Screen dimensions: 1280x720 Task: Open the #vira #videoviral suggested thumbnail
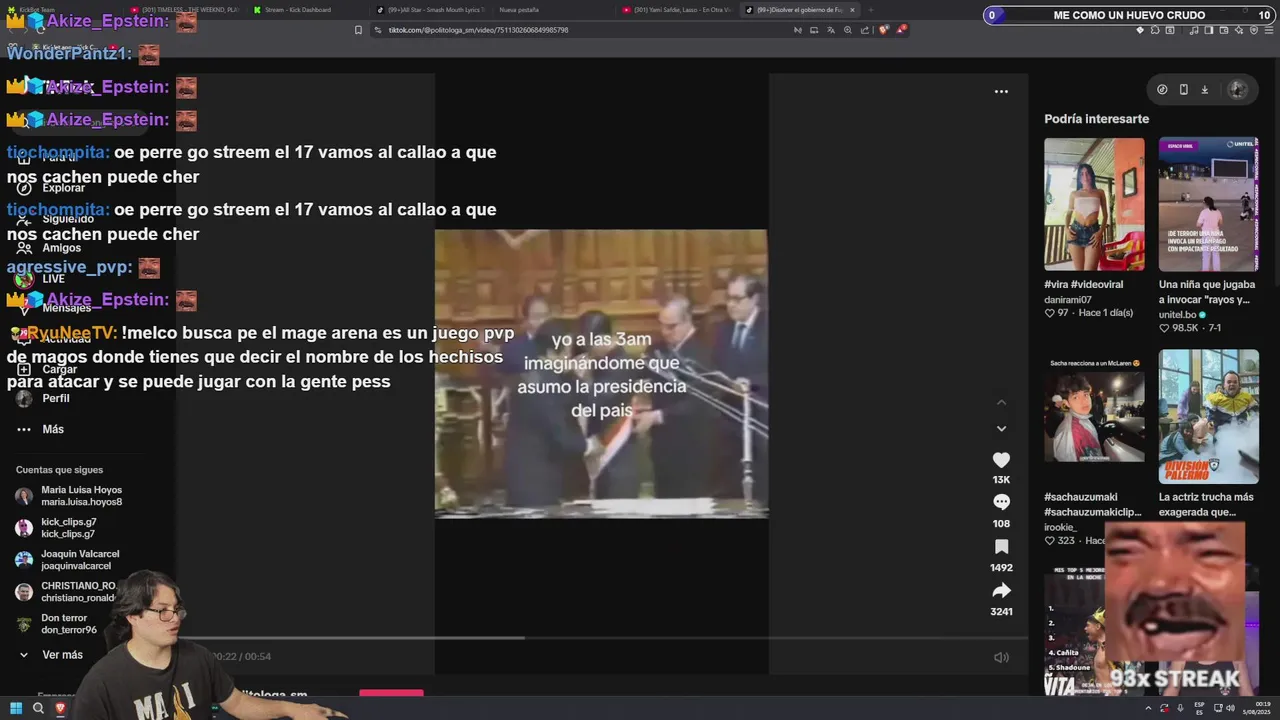tap(1094, 204)
